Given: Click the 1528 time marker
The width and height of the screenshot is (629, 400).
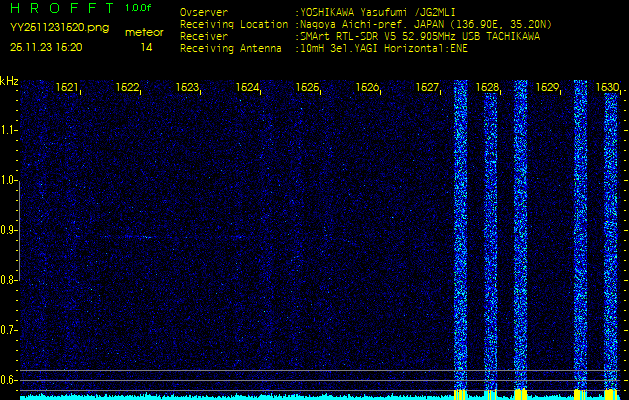Looking at the screenshot, I should [x=487, y=88].
